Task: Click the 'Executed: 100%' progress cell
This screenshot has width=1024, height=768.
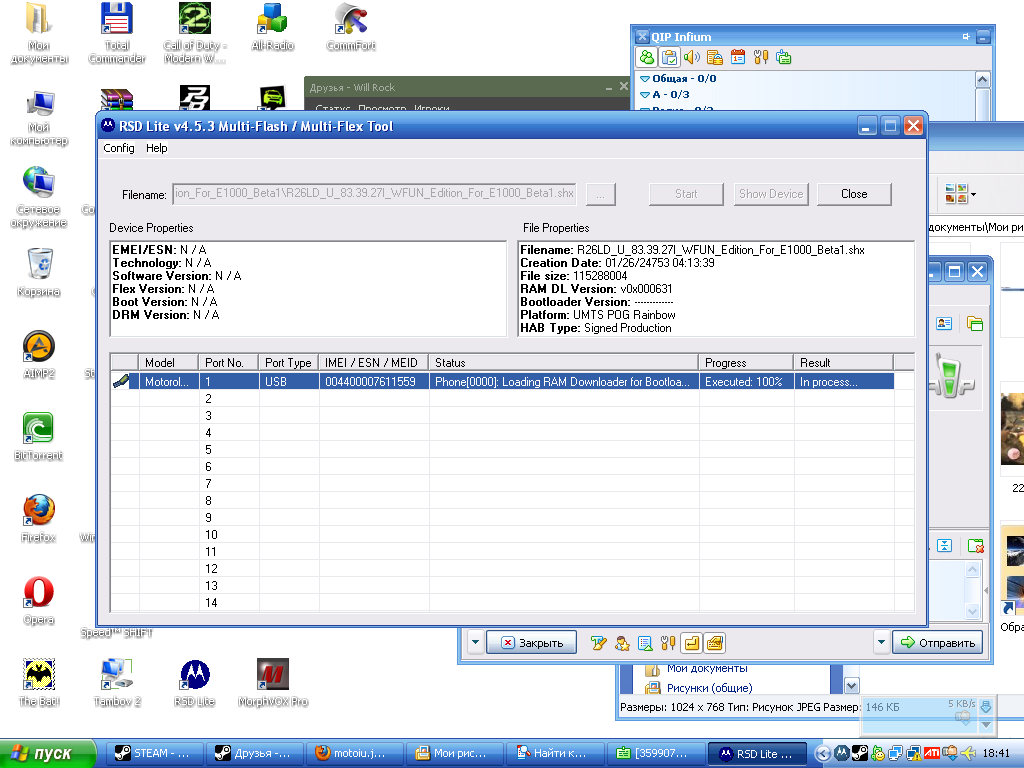Action: [x=744, y=381]
